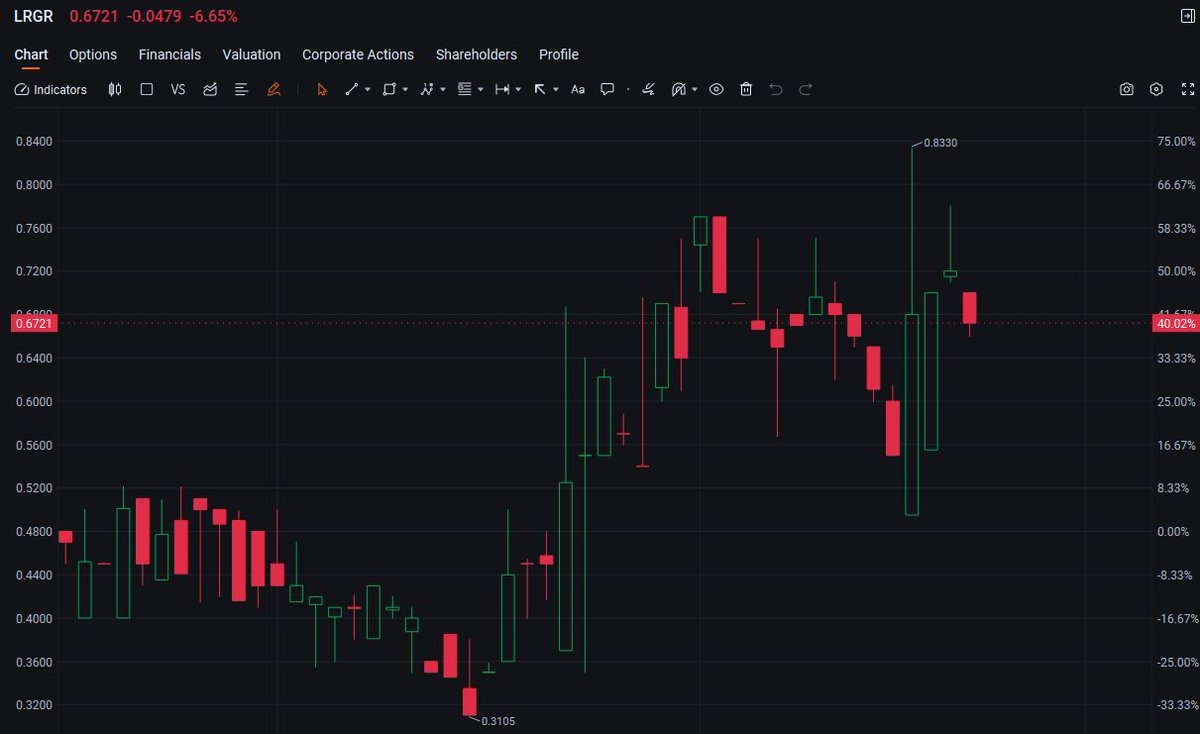This screenshot has height=734, width=1200.
Task: Select the Fibonacci retracement tool
Action: point(464,89)
